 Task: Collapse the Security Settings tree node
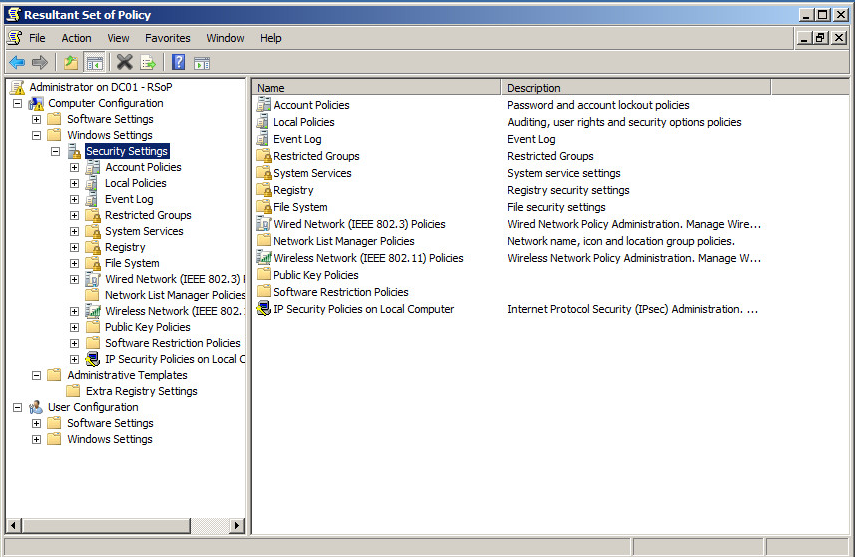pos(55,151)
